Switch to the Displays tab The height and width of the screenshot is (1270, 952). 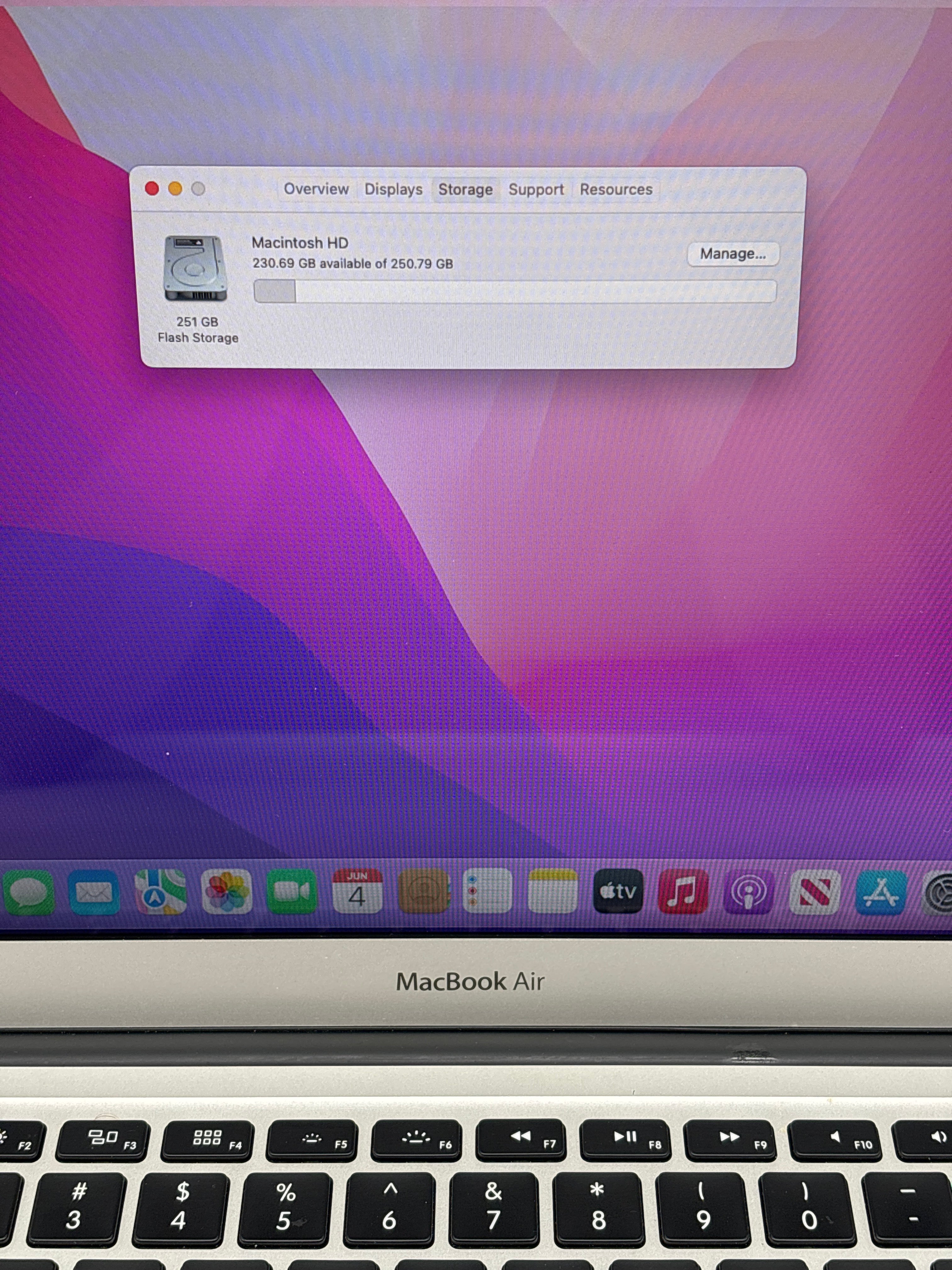[394, 190]
